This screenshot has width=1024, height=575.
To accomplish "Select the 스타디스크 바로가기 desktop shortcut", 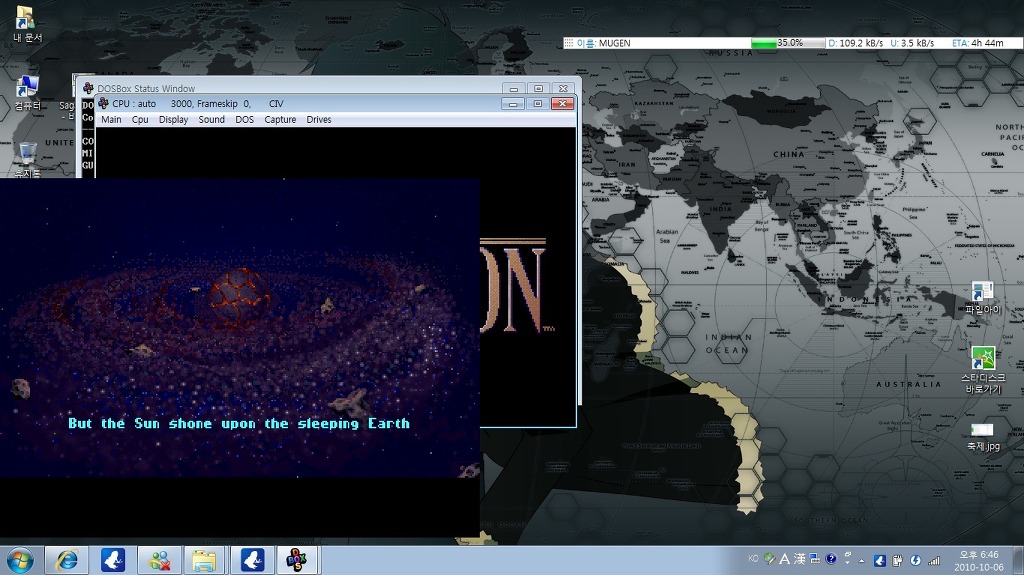I will (x=982, y=360).
